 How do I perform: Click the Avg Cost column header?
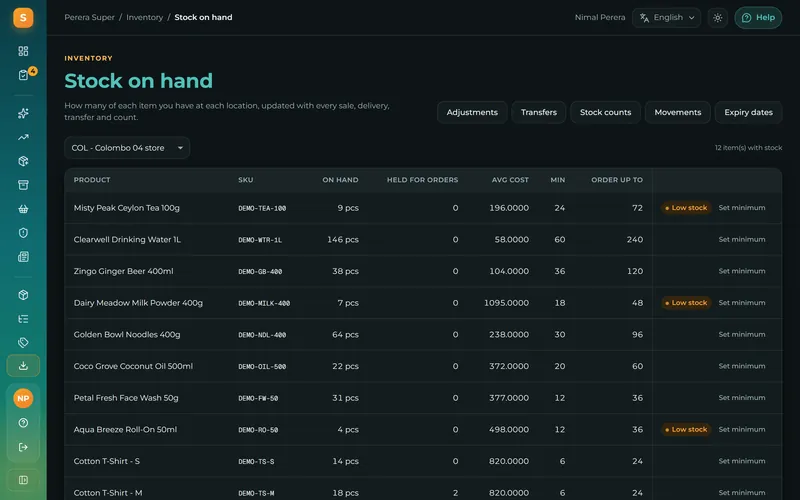510,180
